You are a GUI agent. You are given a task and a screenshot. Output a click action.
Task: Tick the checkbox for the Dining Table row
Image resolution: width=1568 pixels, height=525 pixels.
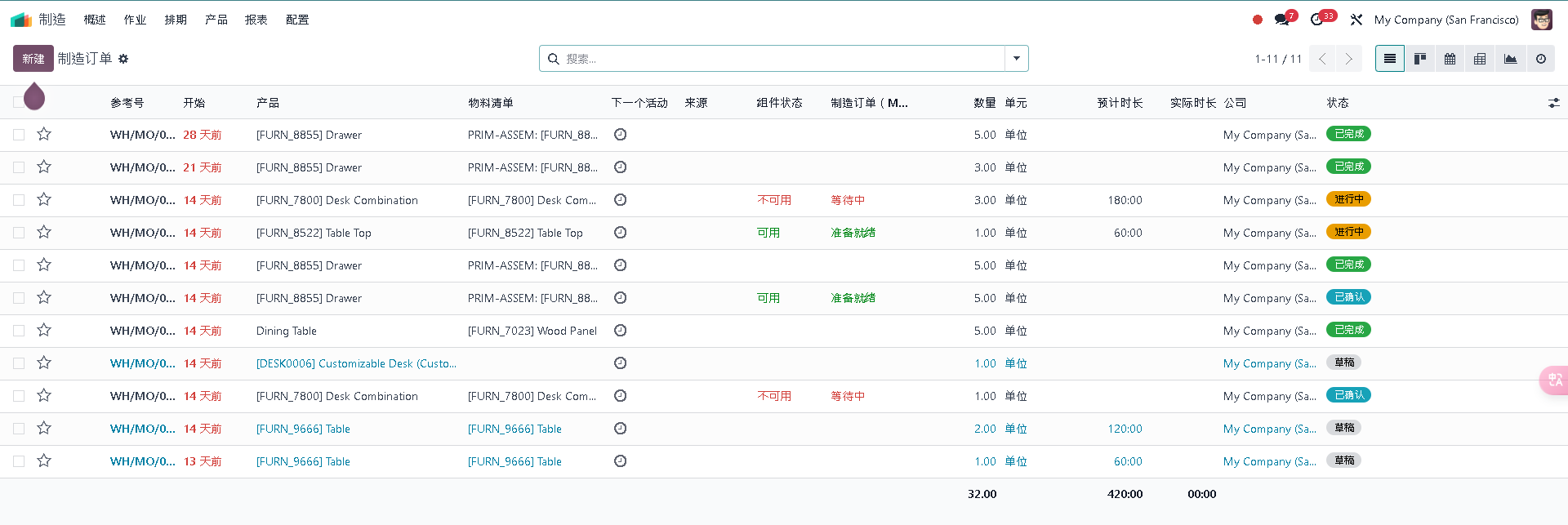click(x=19, y=331)
